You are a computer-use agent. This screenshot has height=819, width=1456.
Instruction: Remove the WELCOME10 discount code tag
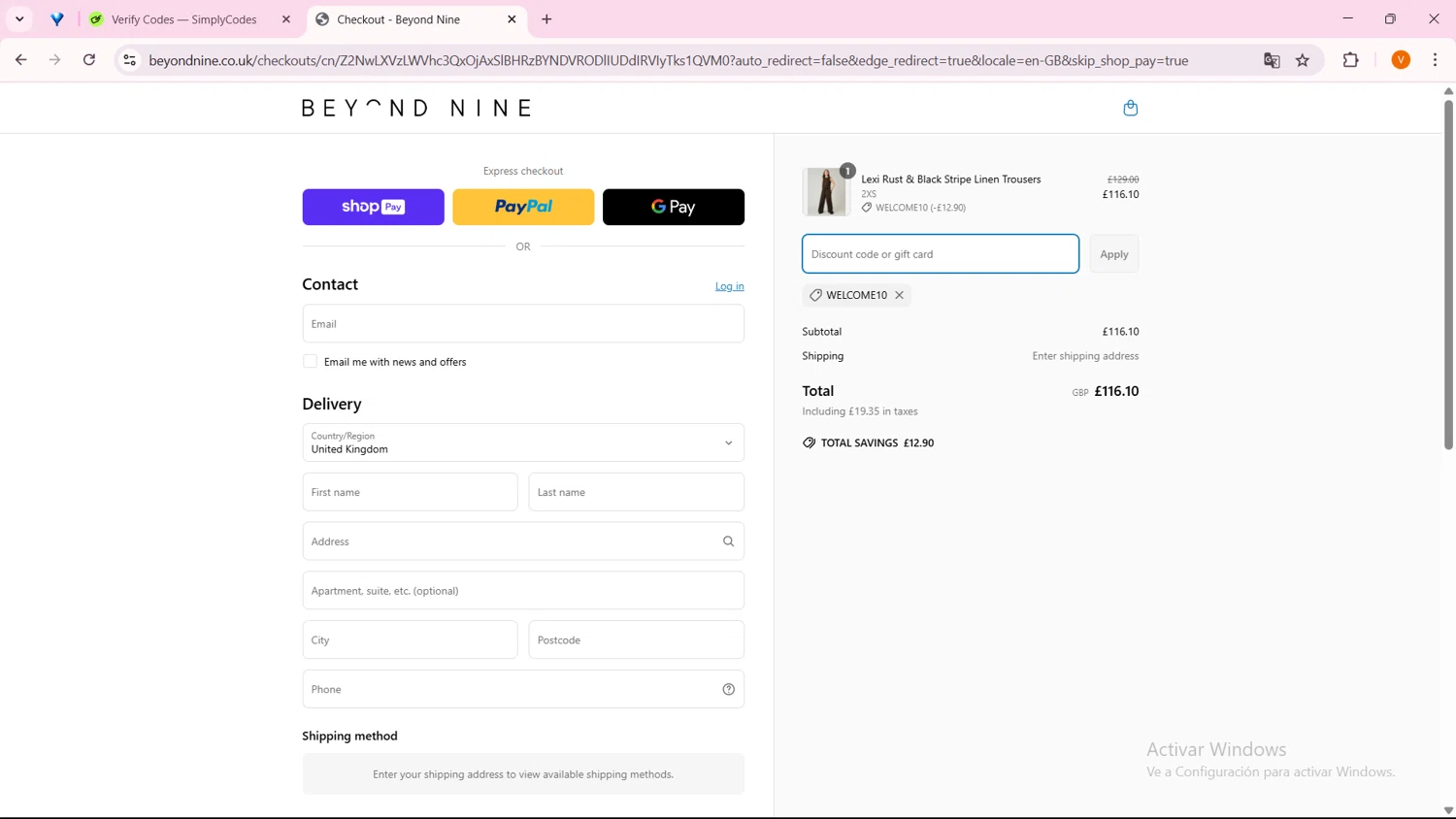[899, 295]
